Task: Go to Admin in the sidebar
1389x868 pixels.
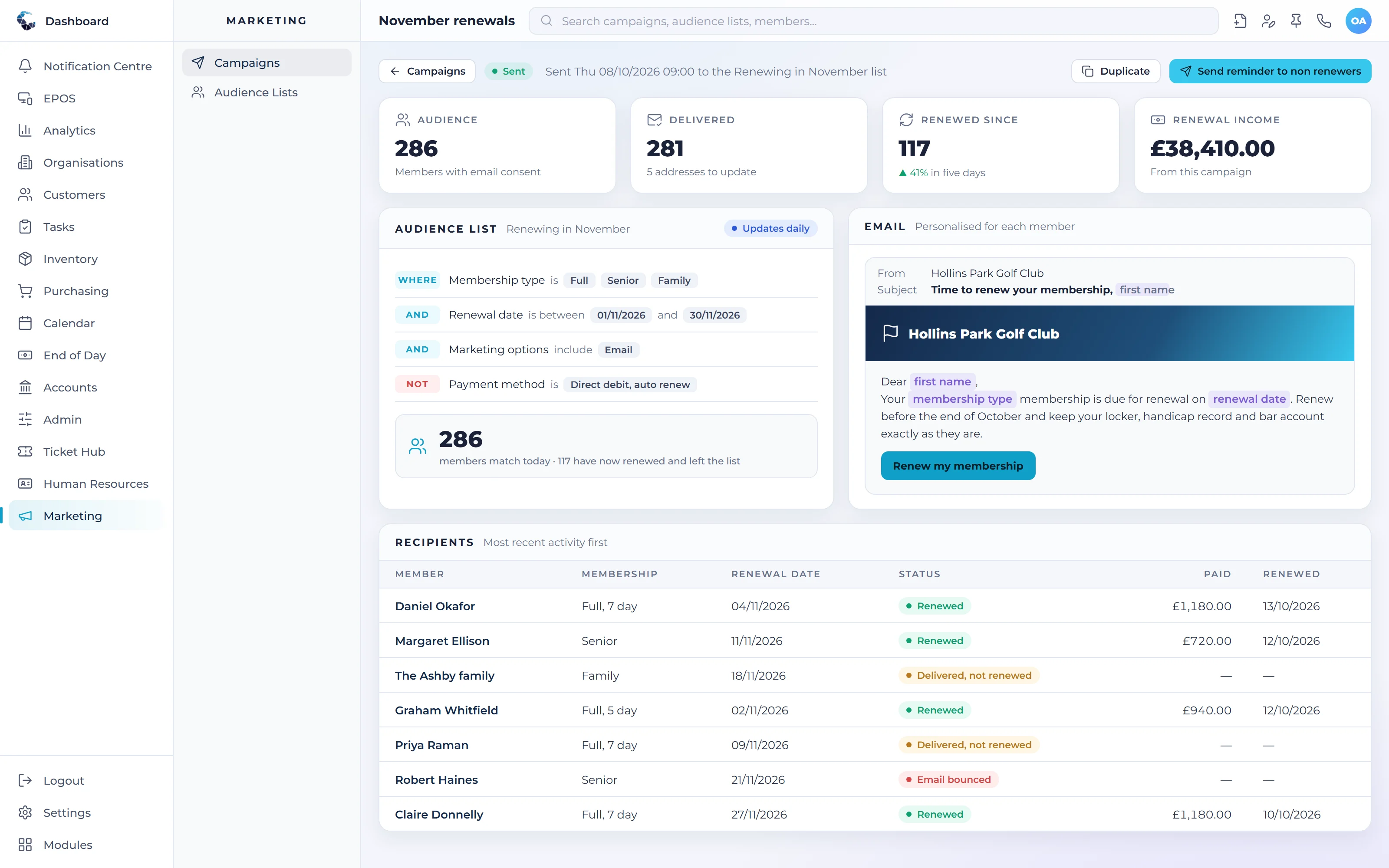Action: [86, 420]
